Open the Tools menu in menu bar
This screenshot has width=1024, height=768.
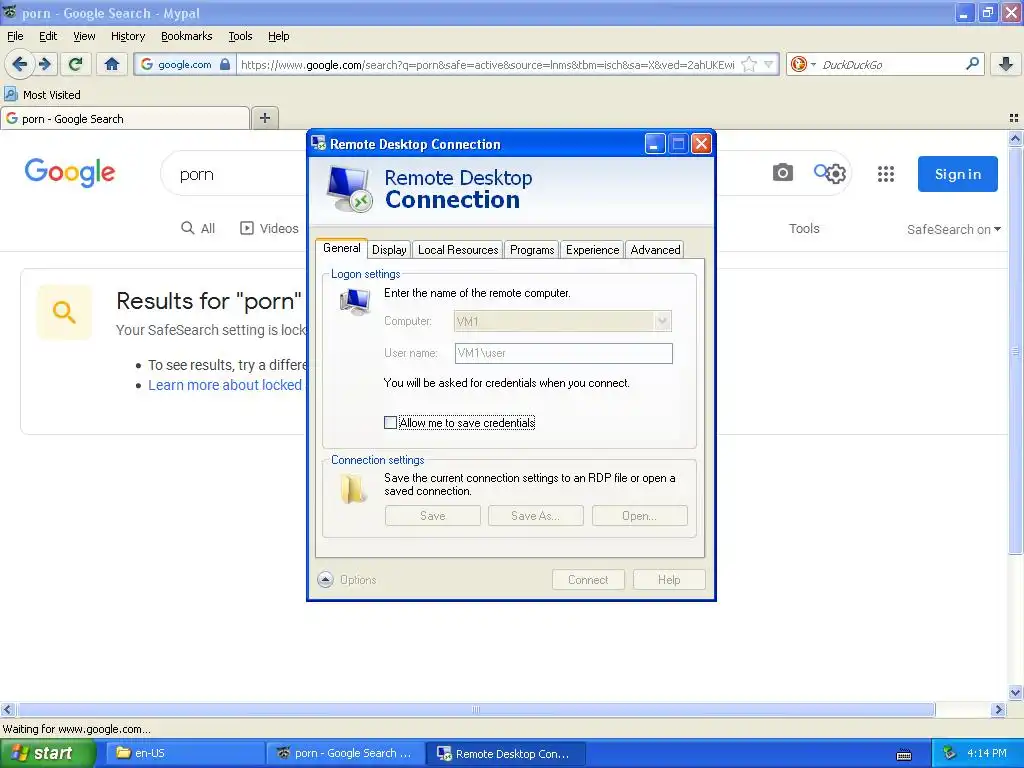(x=240, y=36)
